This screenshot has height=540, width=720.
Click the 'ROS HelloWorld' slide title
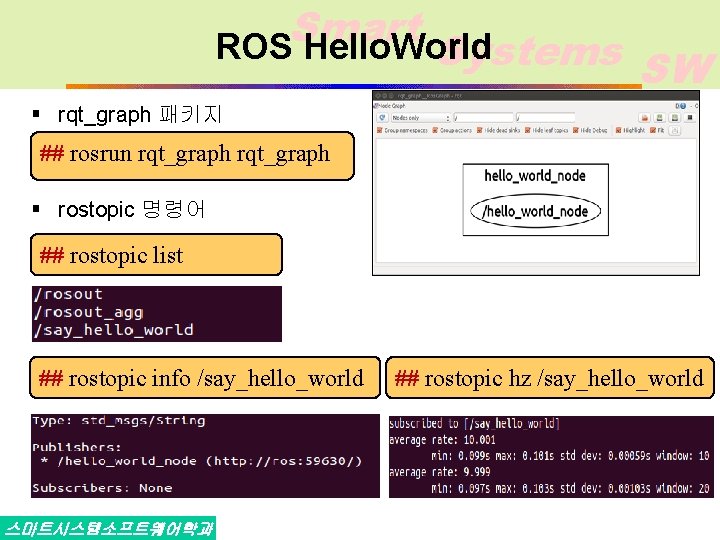tap(354, 46)
